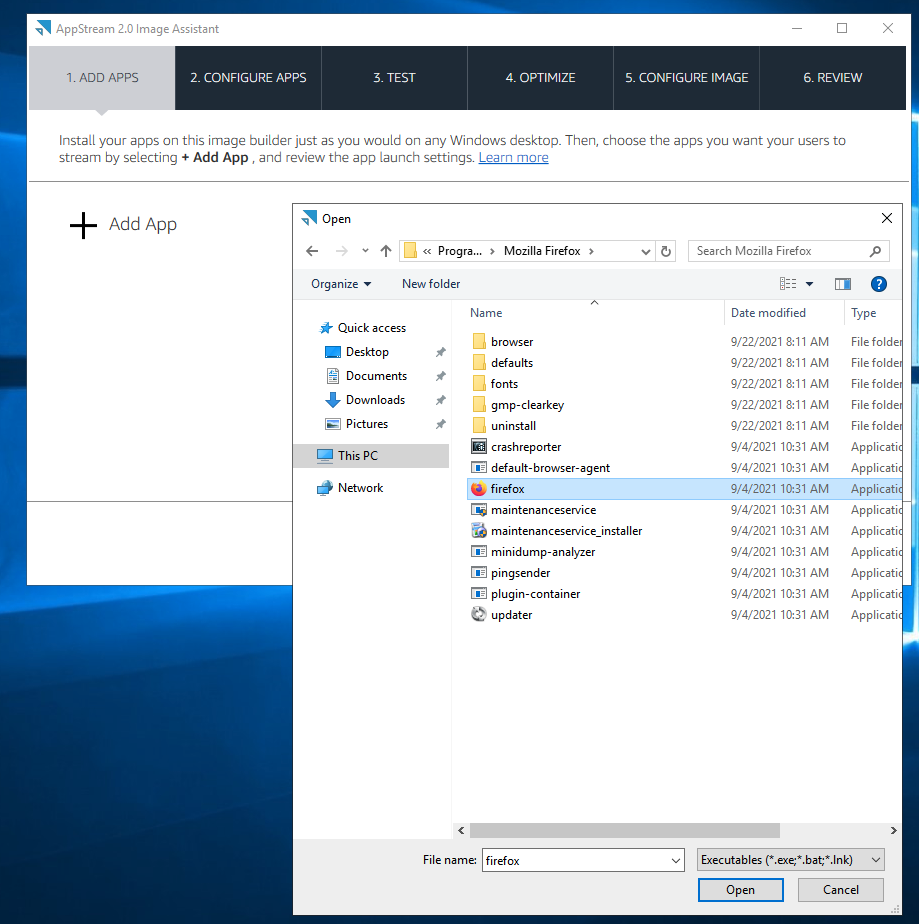The image size is (919, 924).
Task: Click the Progra... breadcrumb segment
Action: (x=460, y=252)
